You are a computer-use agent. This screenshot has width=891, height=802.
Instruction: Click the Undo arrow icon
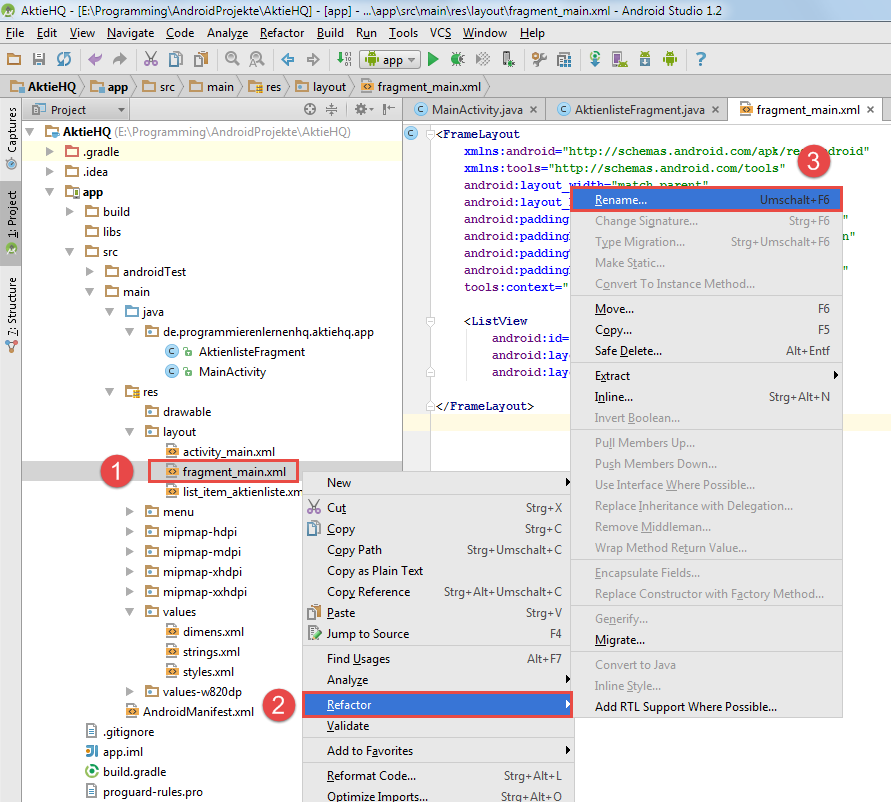pos(95,59)
